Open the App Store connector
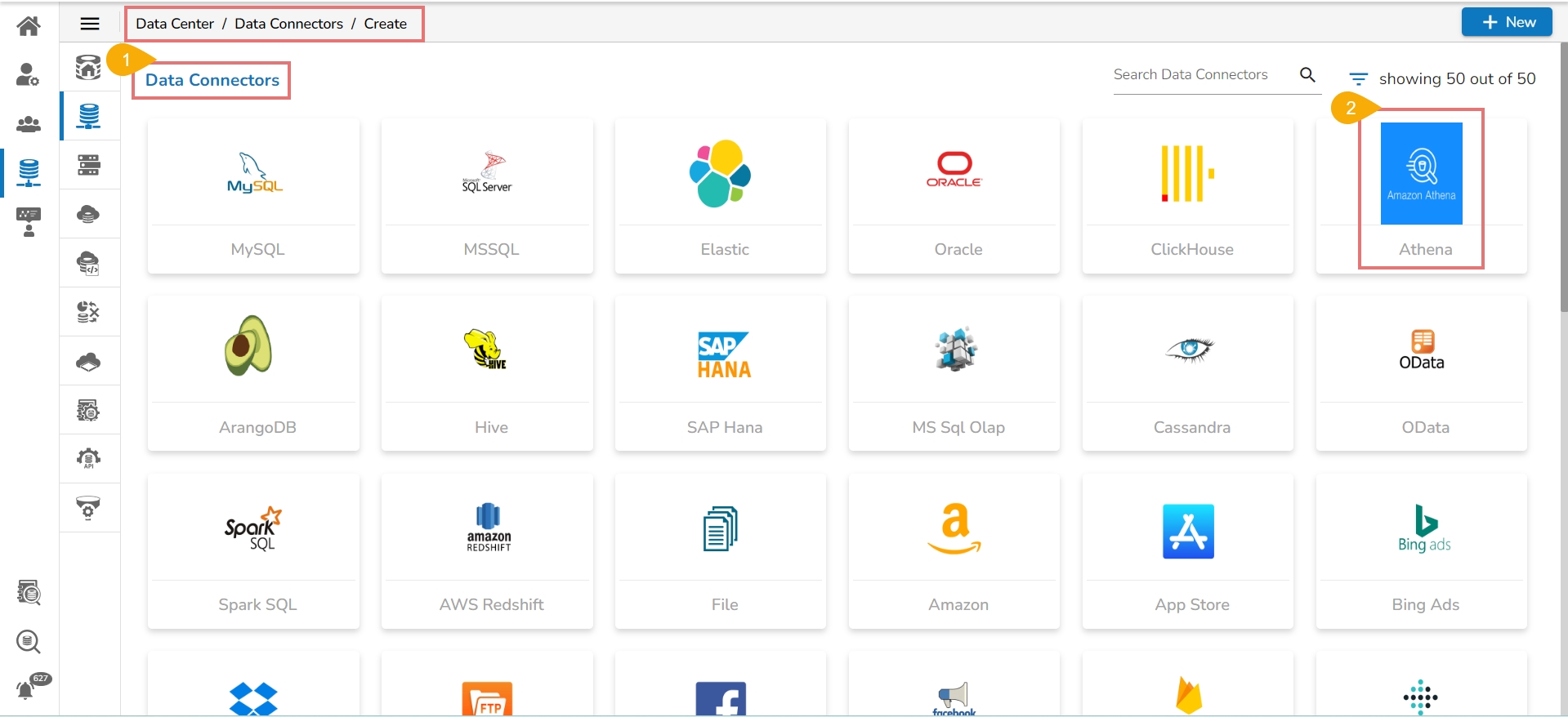 1188,551
